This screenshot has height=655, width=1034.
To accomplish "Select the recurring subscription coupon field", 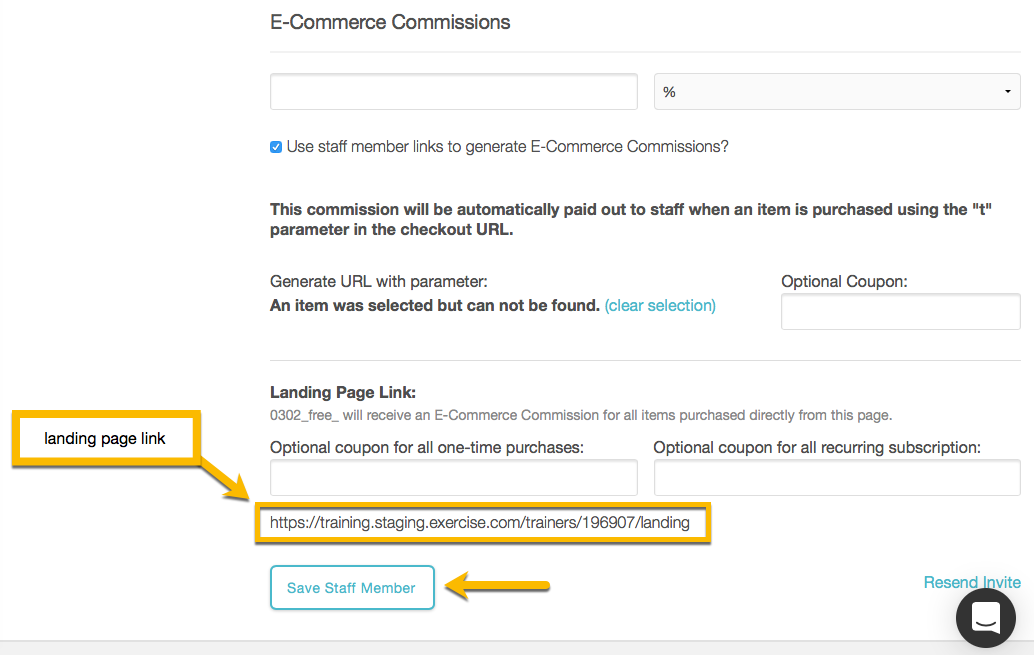I will (837, 478).
